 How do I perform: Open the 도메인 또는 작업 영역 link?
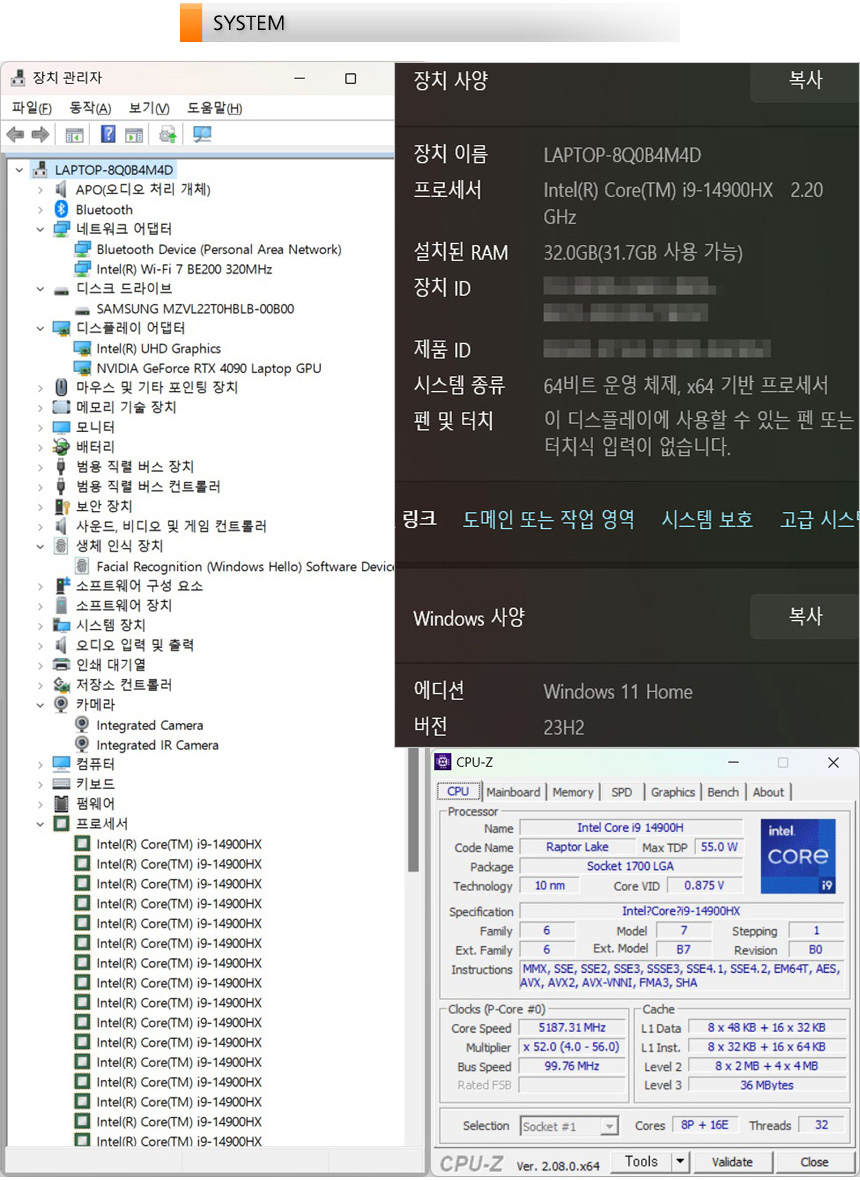click(x=549, y=519)
